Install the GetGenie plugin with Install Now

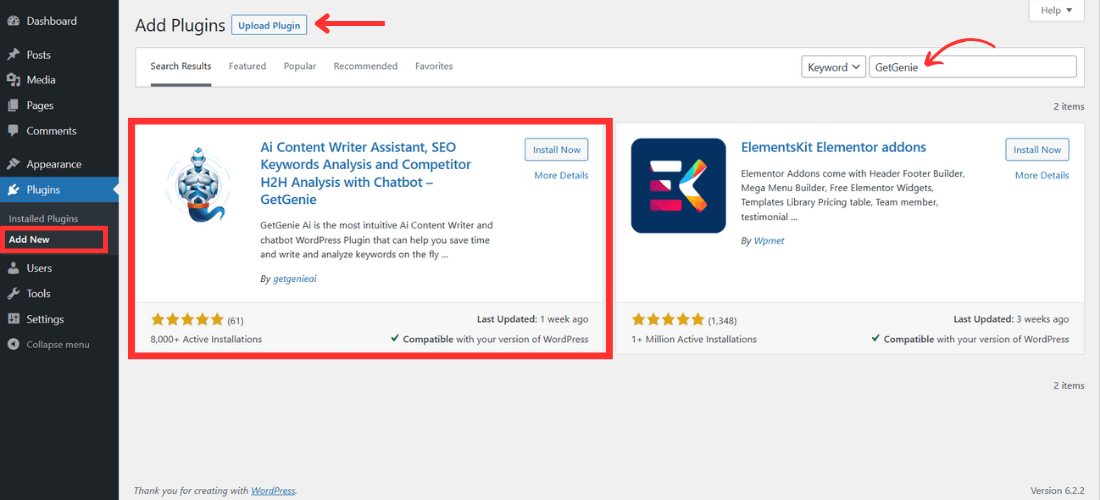coord(556,150)
